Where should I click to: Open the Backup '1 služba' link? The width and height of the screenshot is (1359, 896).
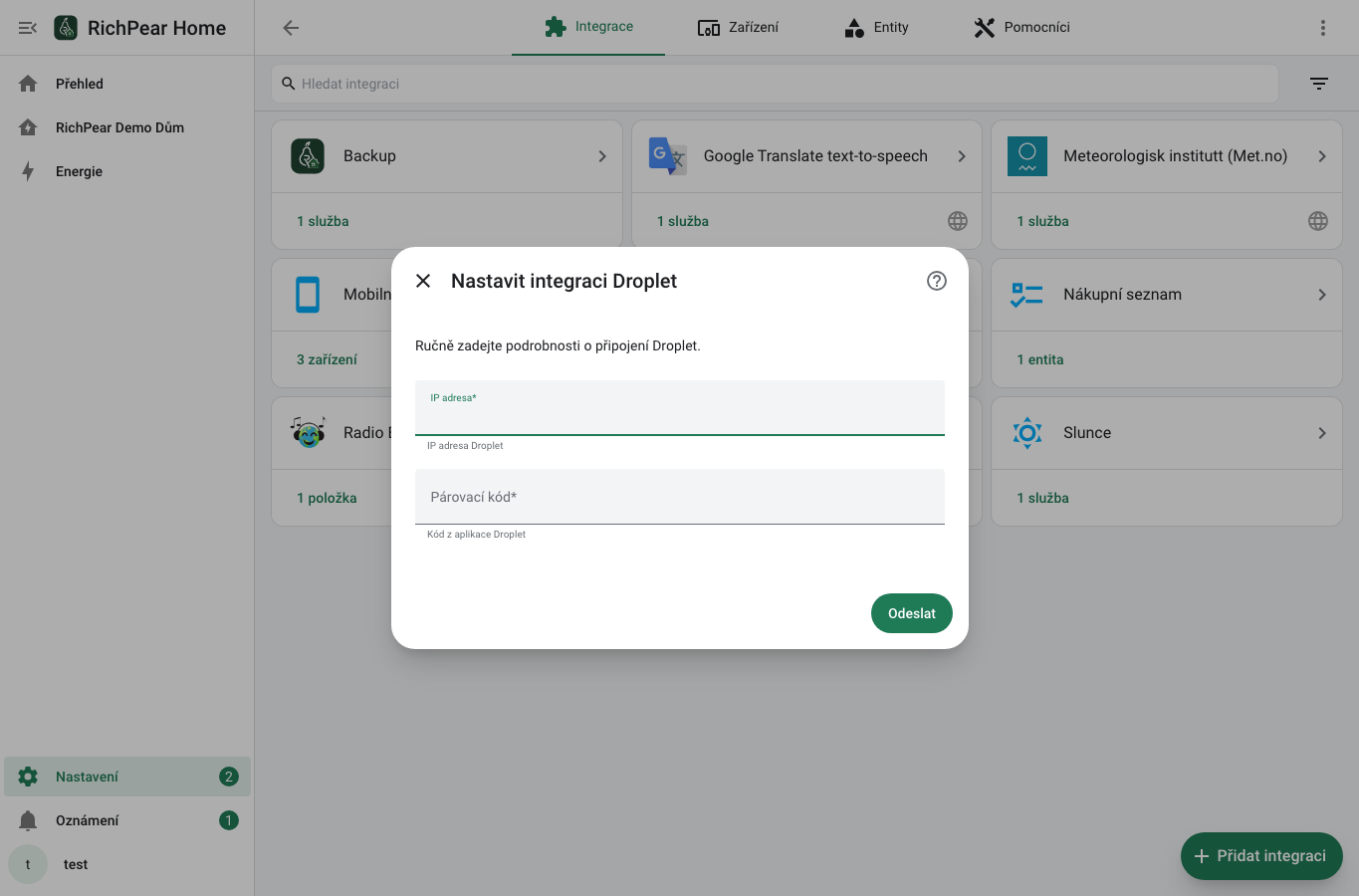tap(323, 221)
